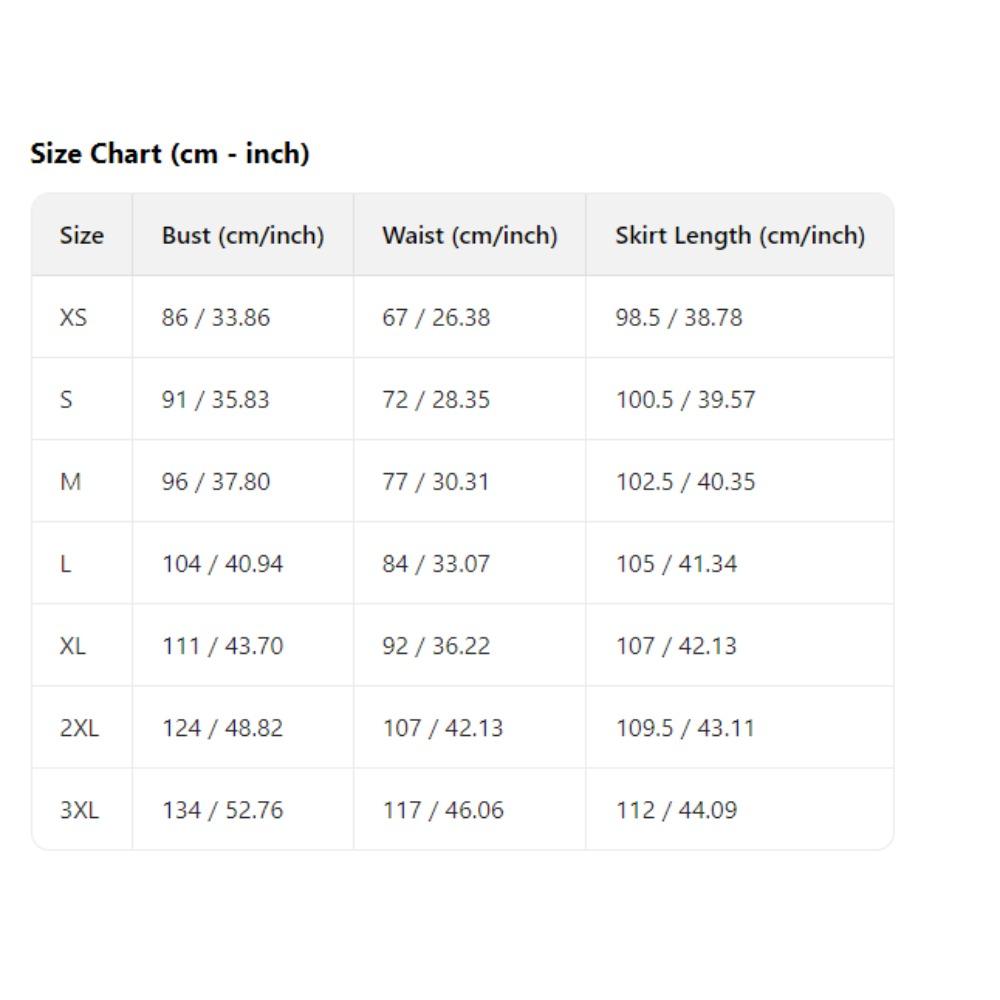Click the 2XL skirt length 109.5 / 43.11
This screenshot has height=1000, width=1000.
tap(685, 728)
